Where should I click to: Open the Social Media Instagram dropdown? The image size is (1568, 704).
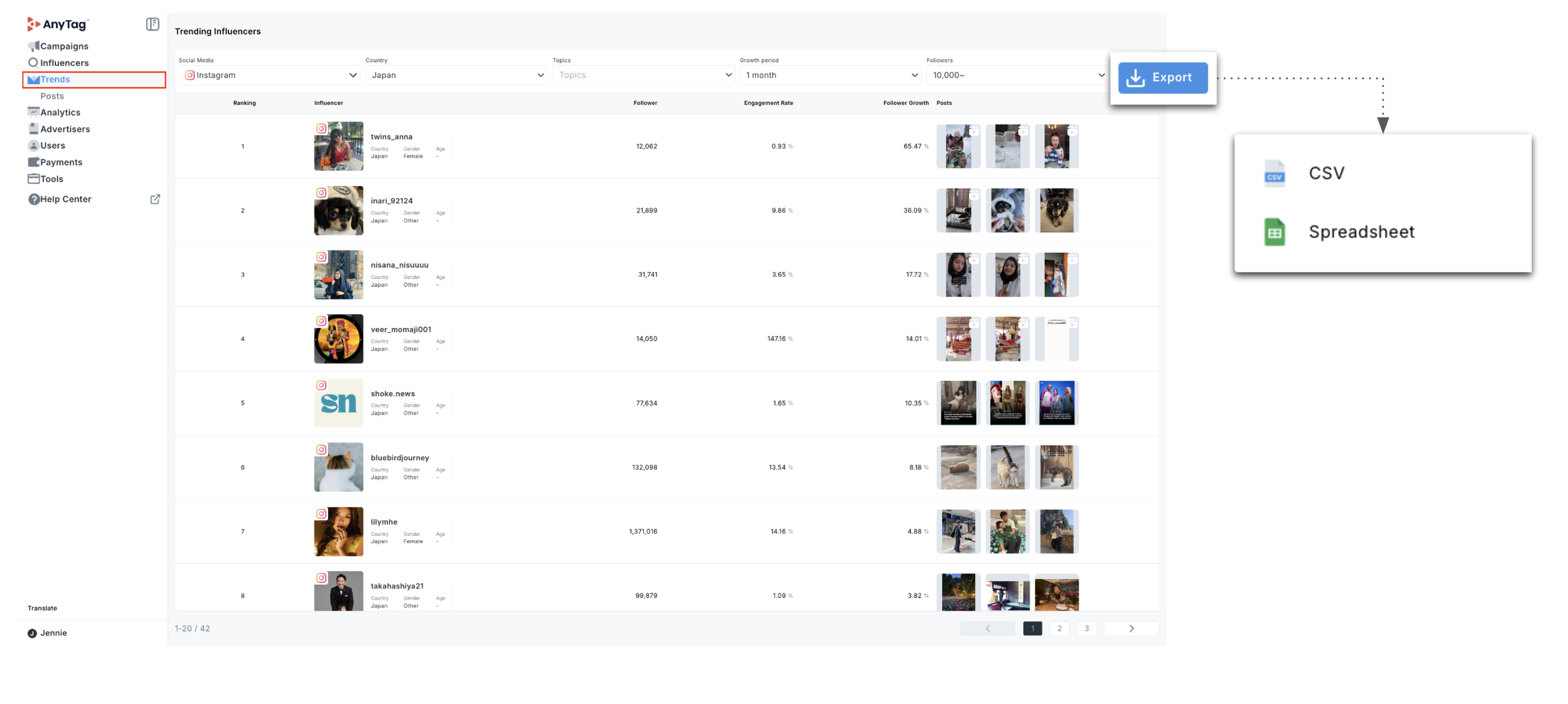click(270, 75)
